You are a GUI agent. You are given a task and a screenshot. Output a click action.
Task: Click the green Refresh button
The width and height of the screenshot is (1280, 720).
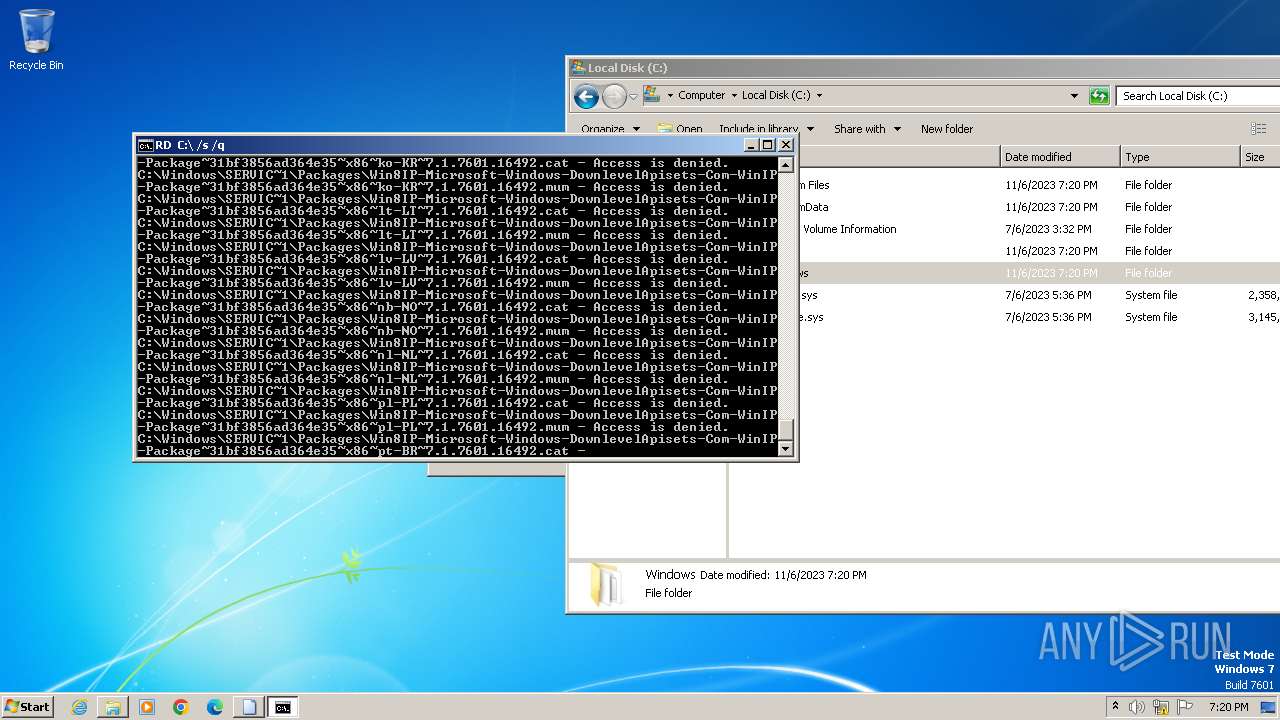pos(1099,96)
